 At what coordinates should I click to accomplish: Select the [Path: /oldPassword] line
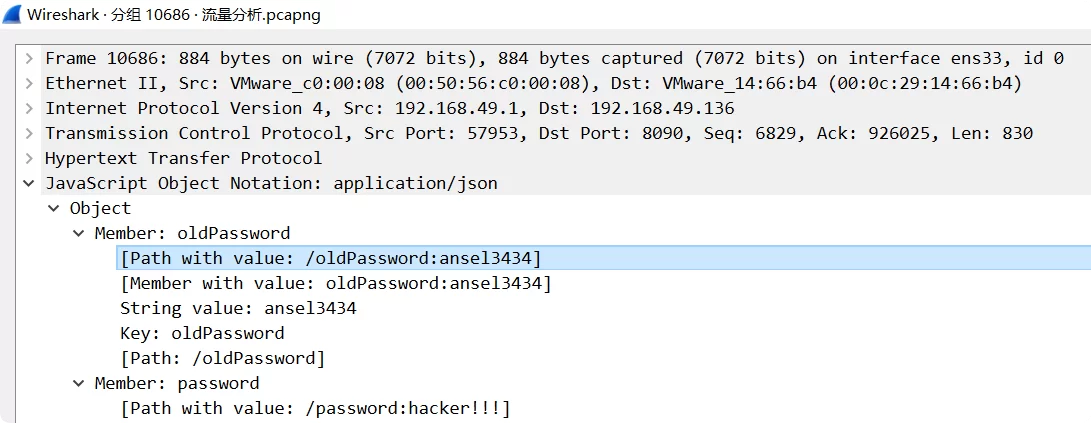coord(222,359)
